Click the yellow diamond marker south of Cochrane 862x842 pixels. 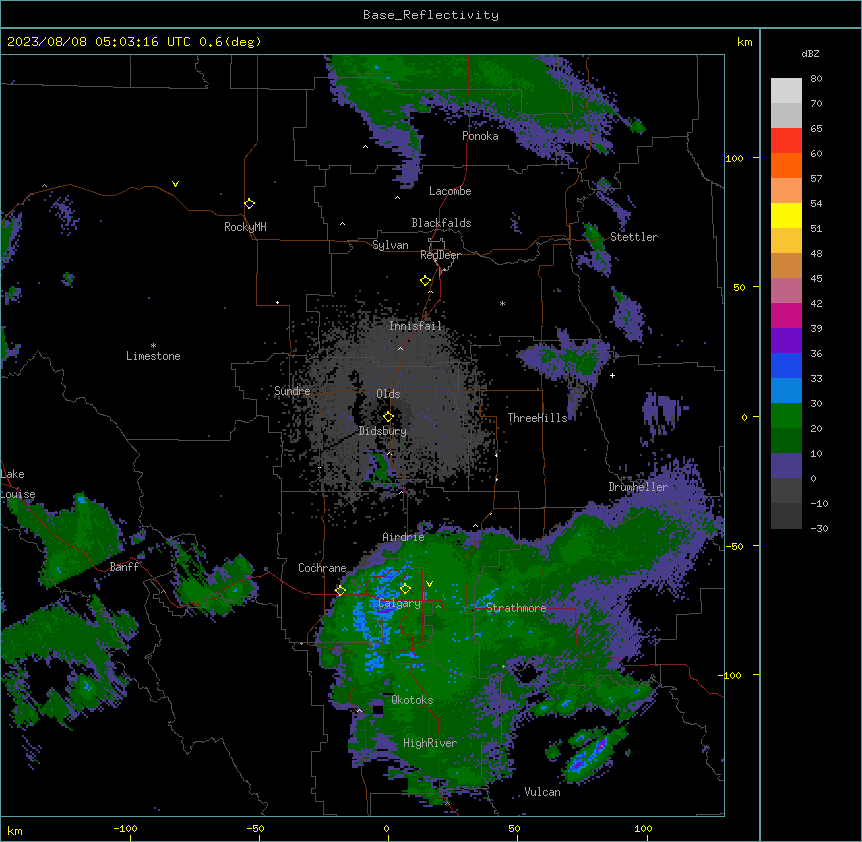(x=340, y=591)
